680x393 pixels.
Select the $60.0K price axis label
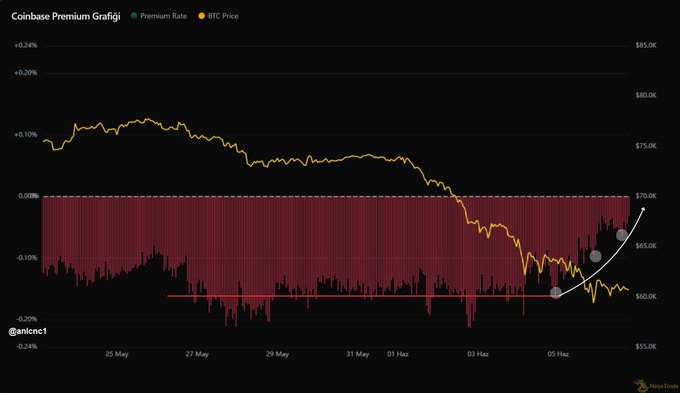pos(646,297)
